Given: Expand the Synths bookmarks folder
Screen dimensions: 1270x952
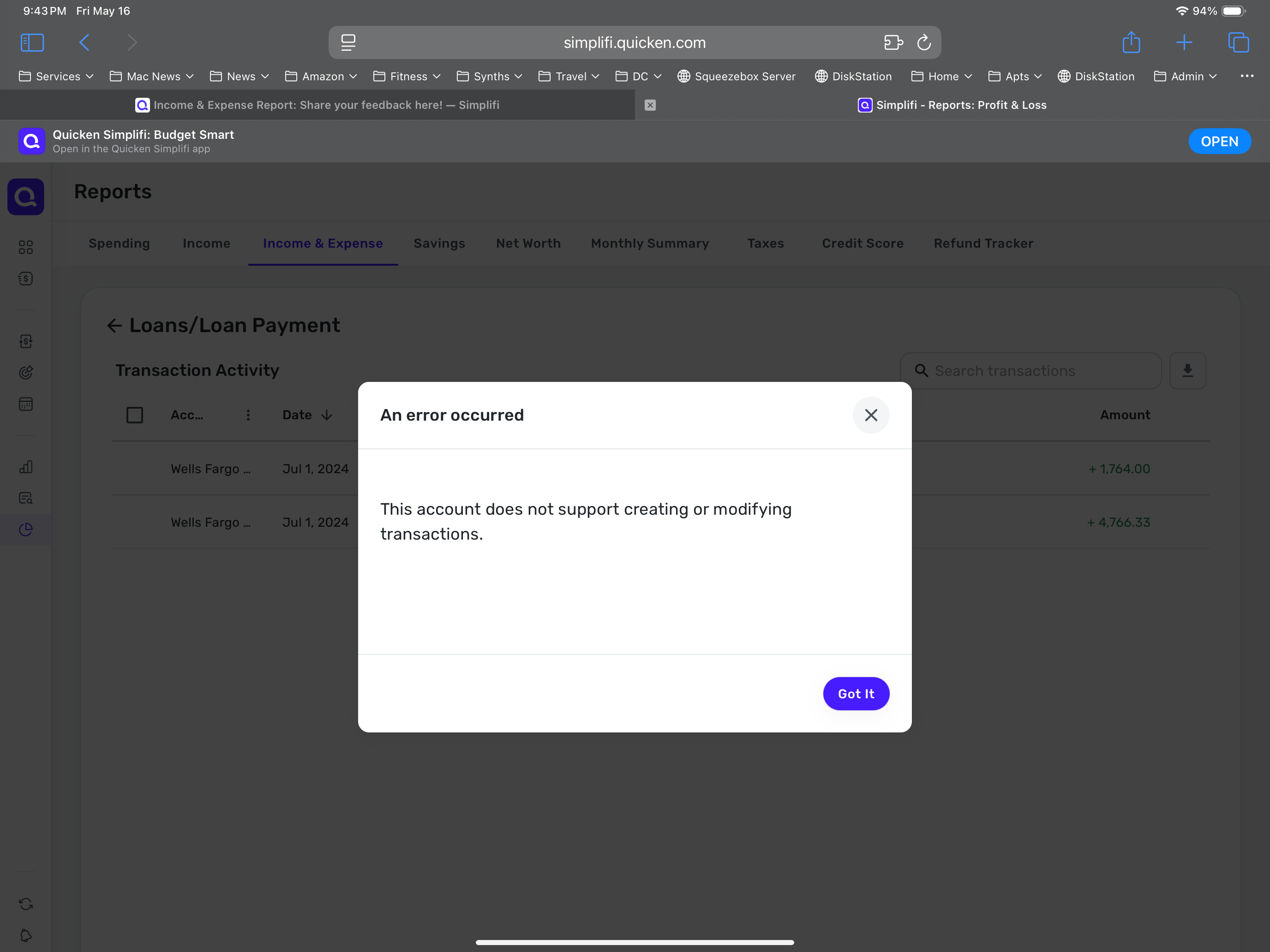Looking at the screenshot, I should (489, 76).
